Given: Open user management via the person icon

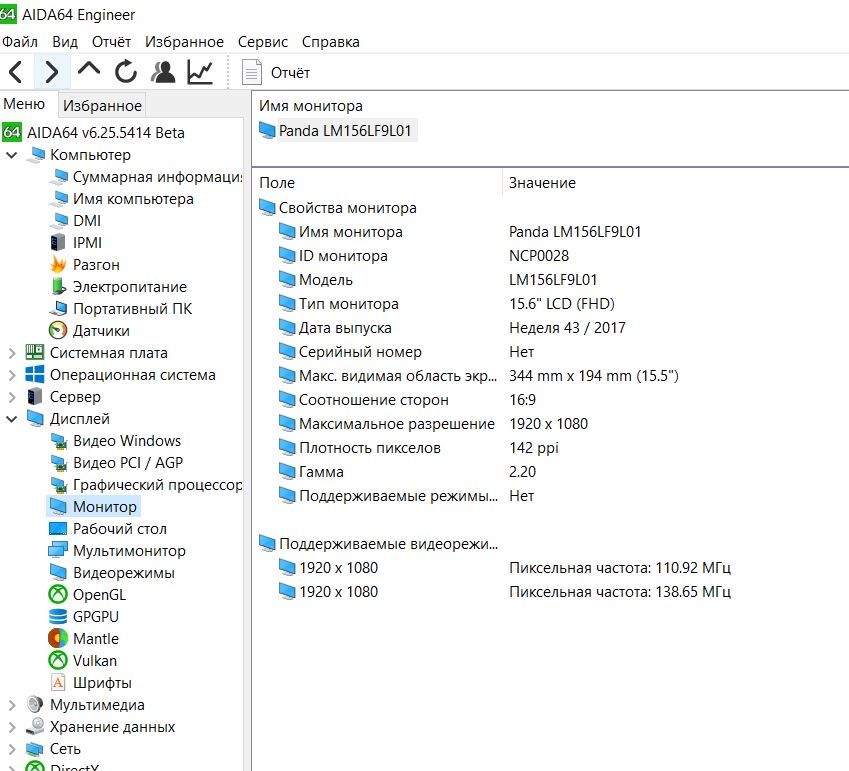Looking at the screenshot, I should 163,71.
